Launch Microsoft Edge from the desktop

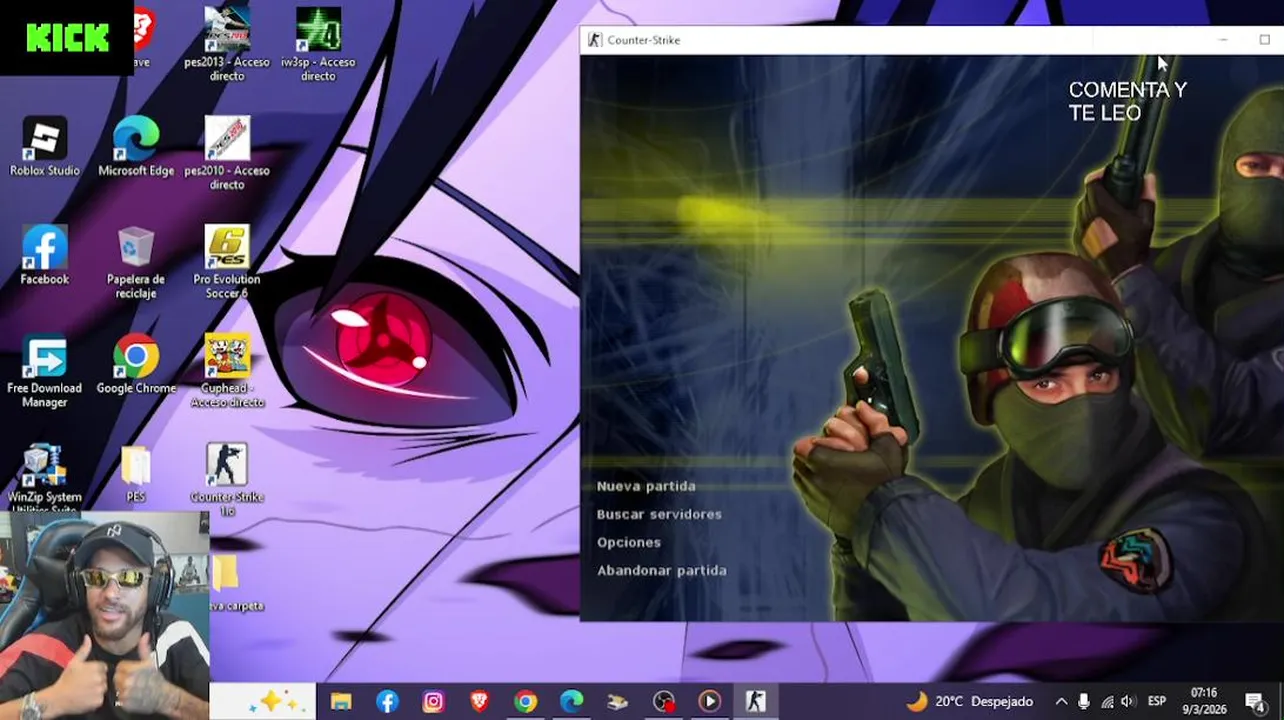[136, 146]
